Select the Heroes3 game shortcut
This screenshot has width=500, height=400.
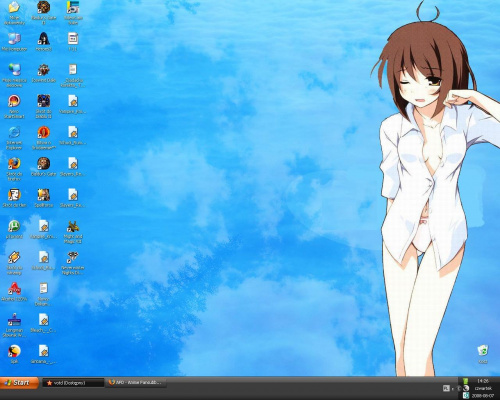[44, 42]
